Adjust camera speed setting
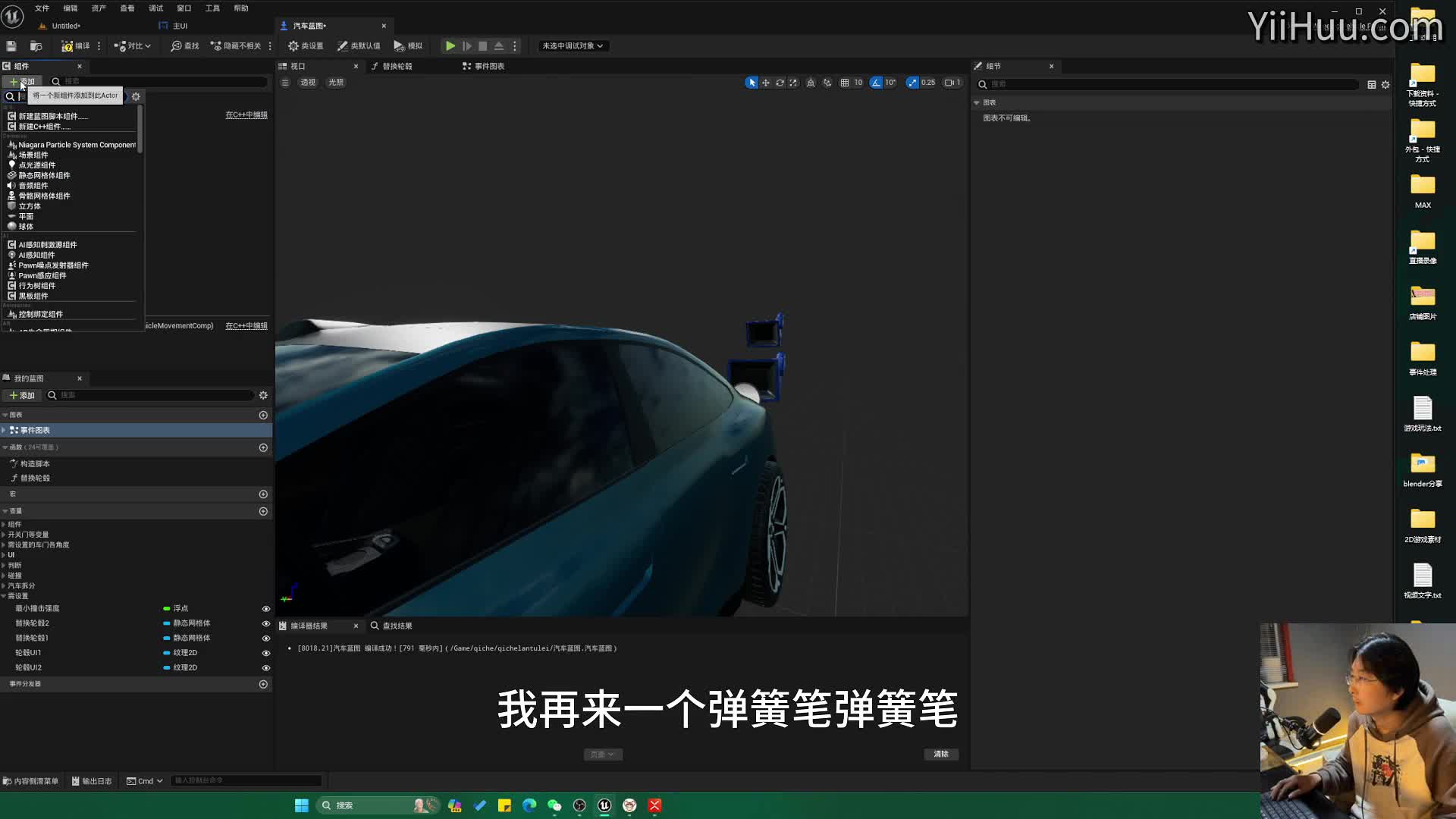 coord(952,83)
